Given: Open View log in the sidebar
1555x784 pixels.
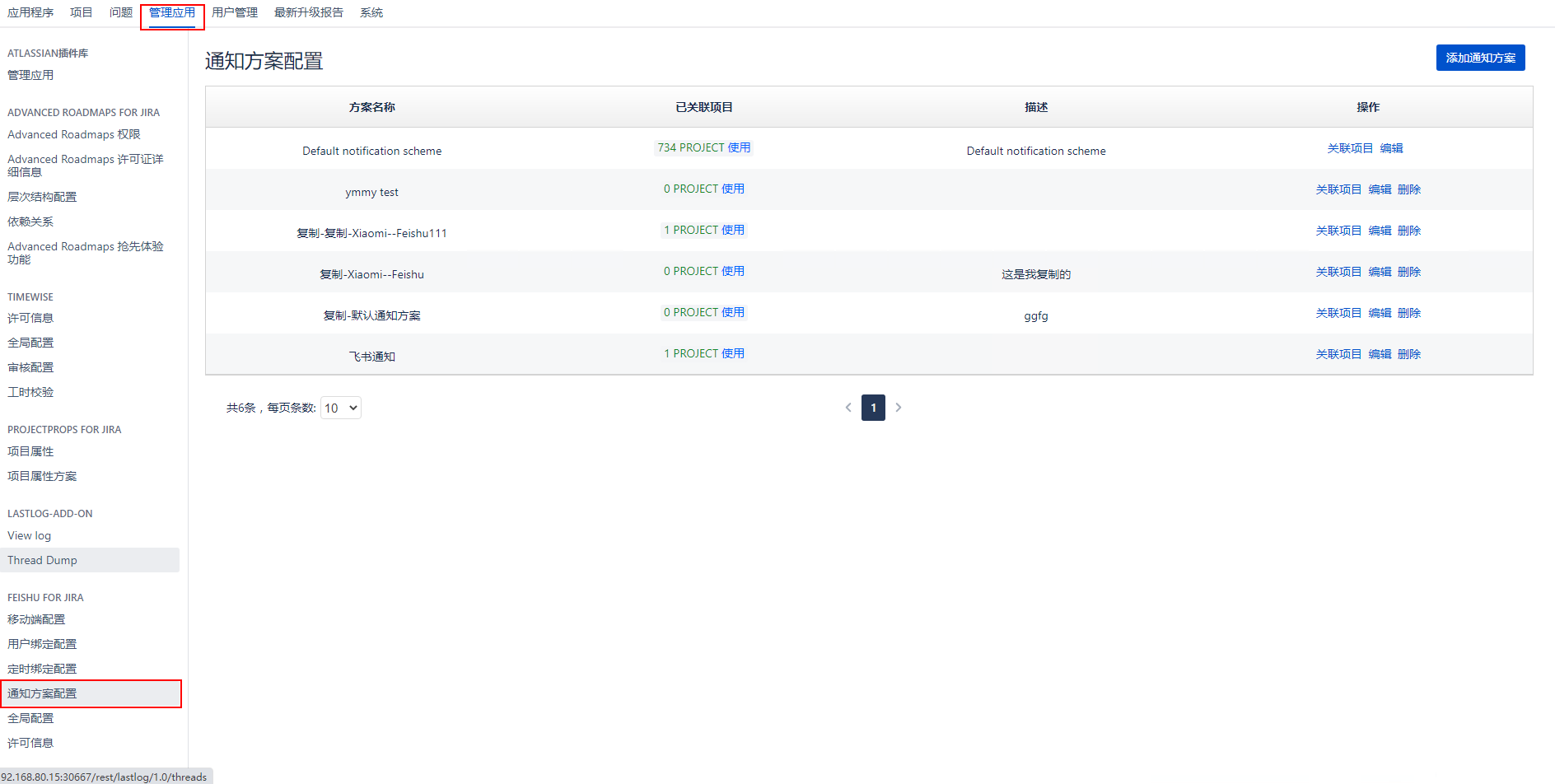Looking at the screenshot, I should [x=30, y=535].
